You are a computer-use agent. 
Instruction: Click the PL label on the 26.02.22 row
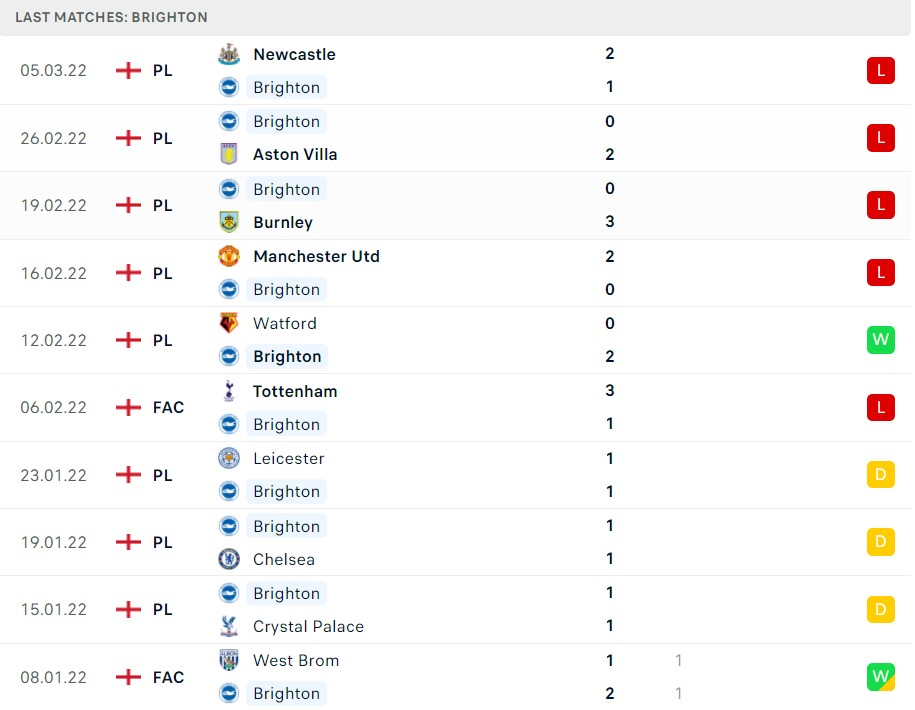pos(163,138)
